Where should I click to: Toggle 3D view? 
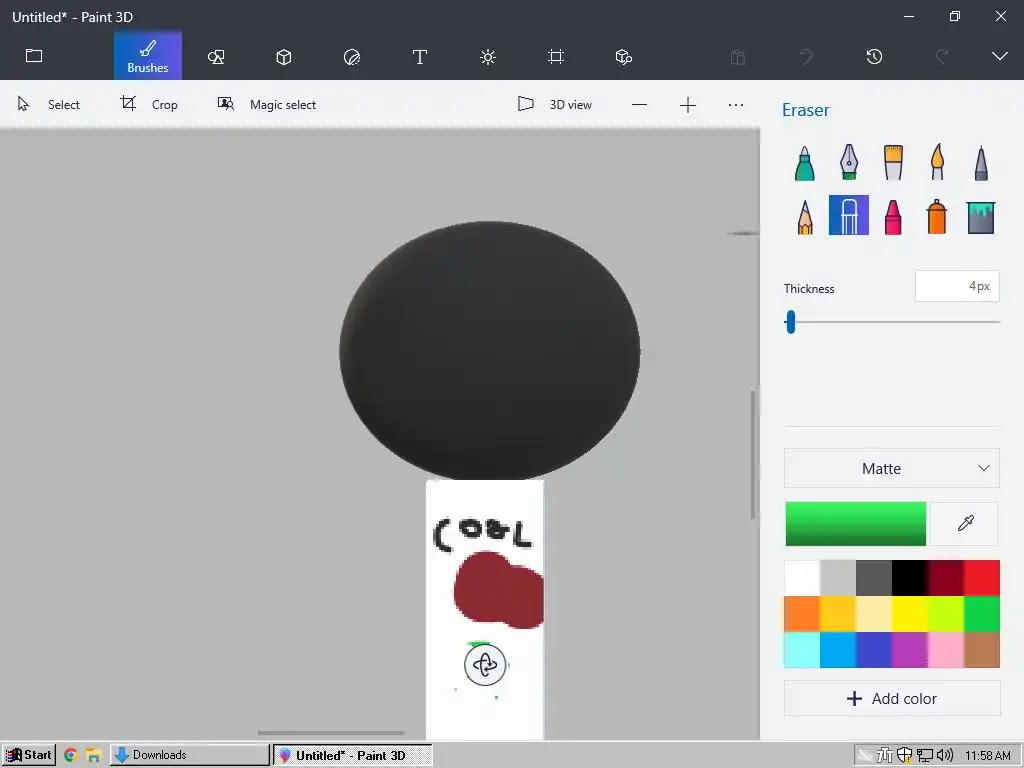point(555,104)
